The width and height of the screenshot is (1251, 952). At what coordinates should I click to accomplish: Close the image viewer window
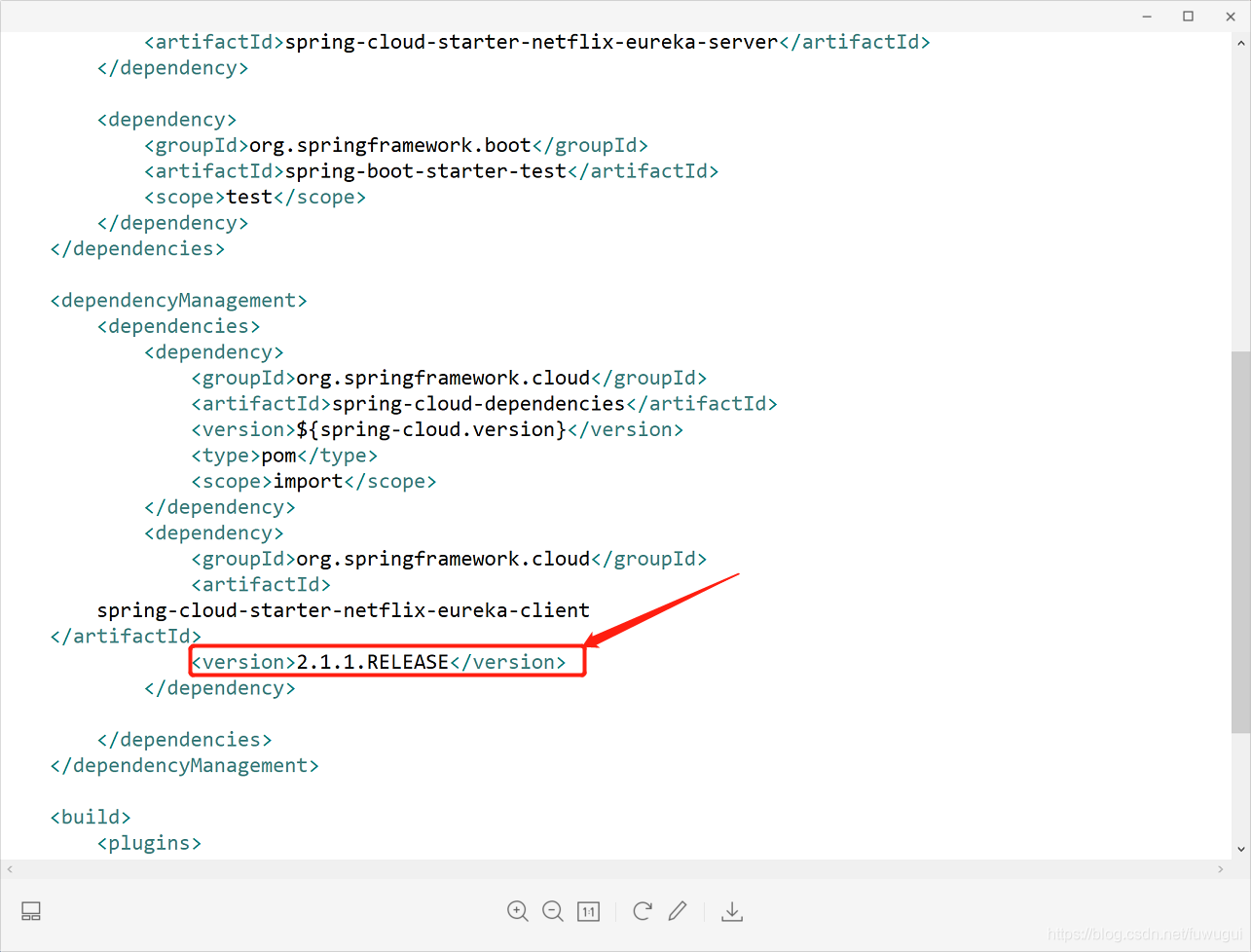coord(1230,17)
